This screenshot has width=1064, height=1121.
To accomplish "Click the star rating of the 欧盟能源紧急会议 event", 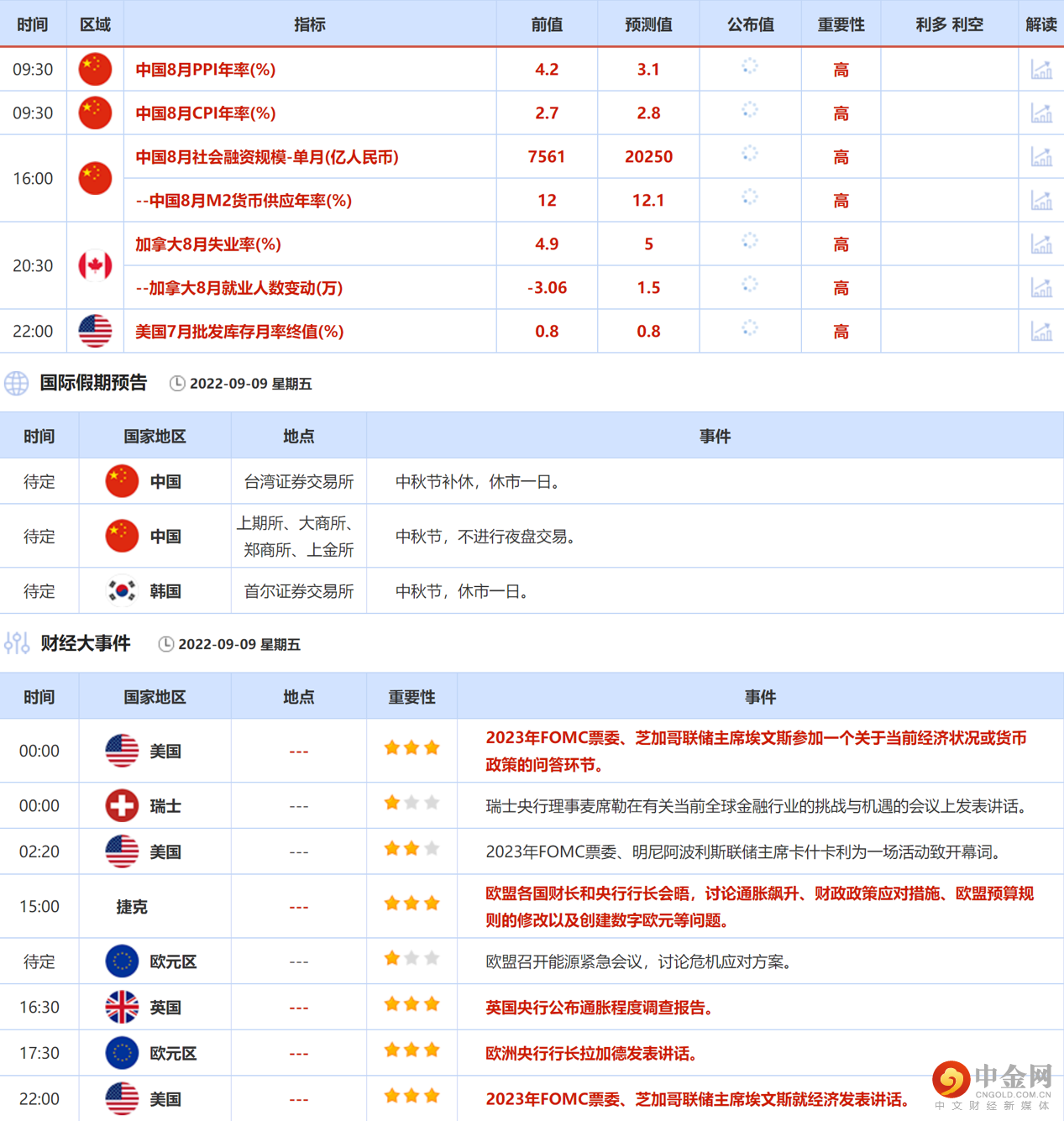I will [411, 958].
